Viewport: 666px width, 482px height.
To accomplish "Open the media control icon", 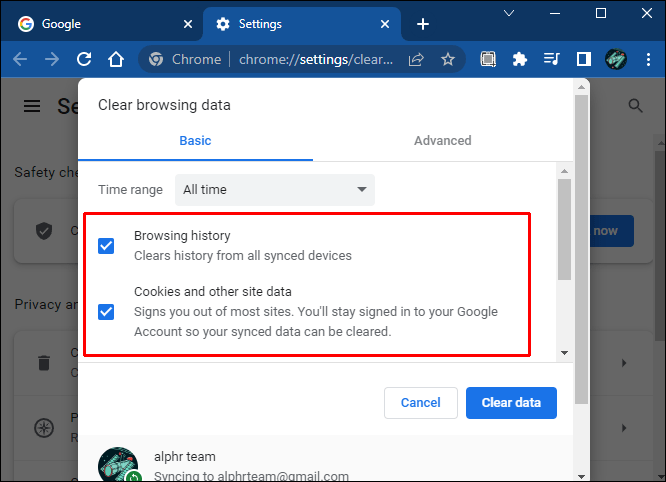I will pyautogui.click(x=552, y=59).
